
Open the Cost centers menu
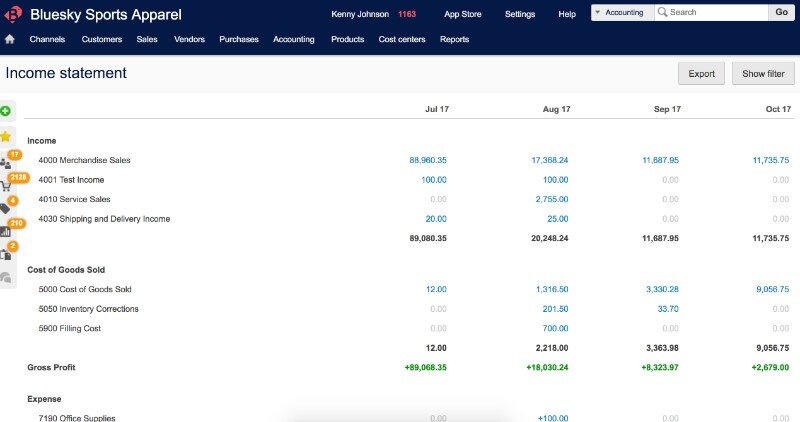401,40
